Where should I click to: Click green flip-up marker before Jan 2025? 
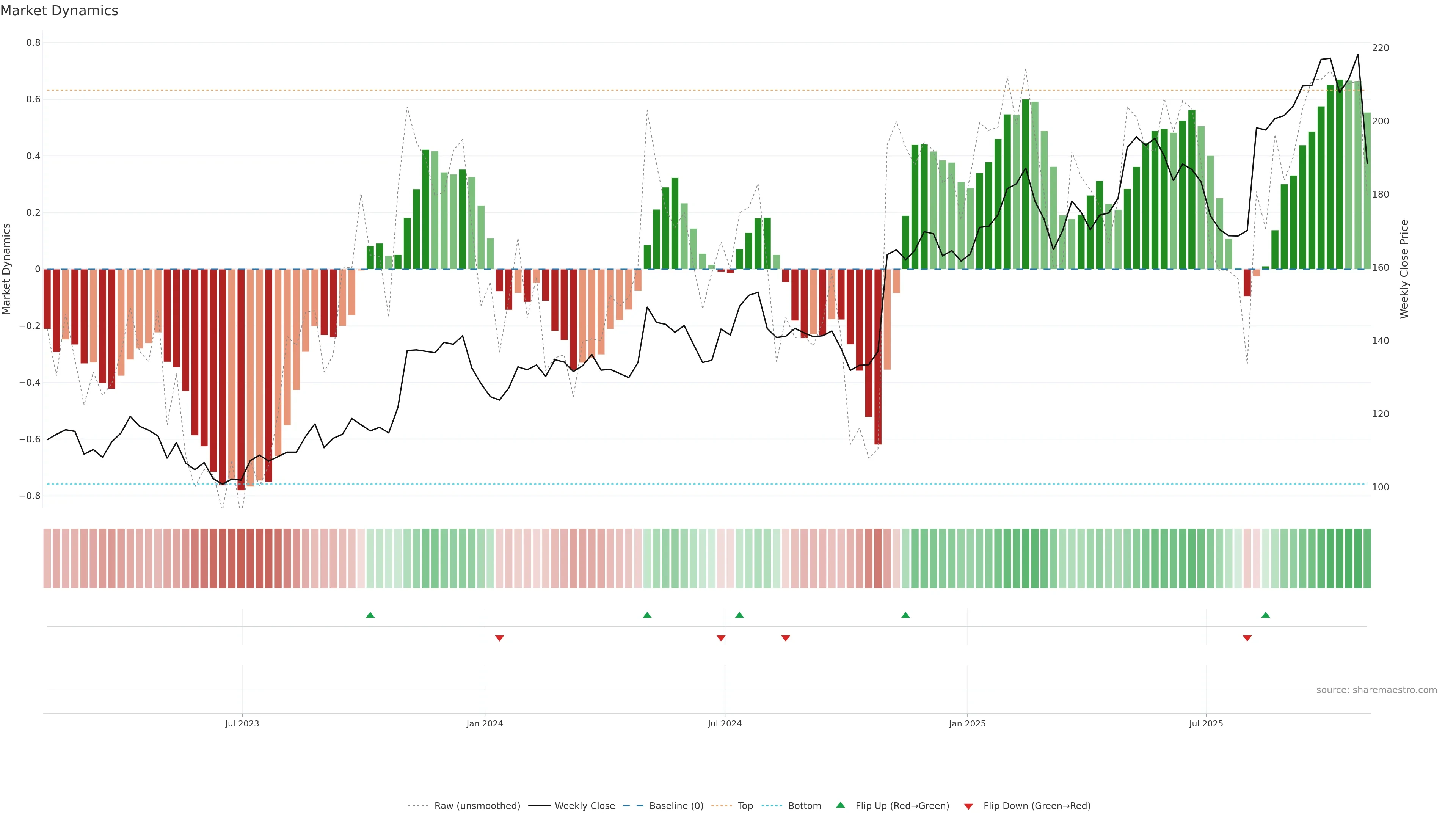905,615
